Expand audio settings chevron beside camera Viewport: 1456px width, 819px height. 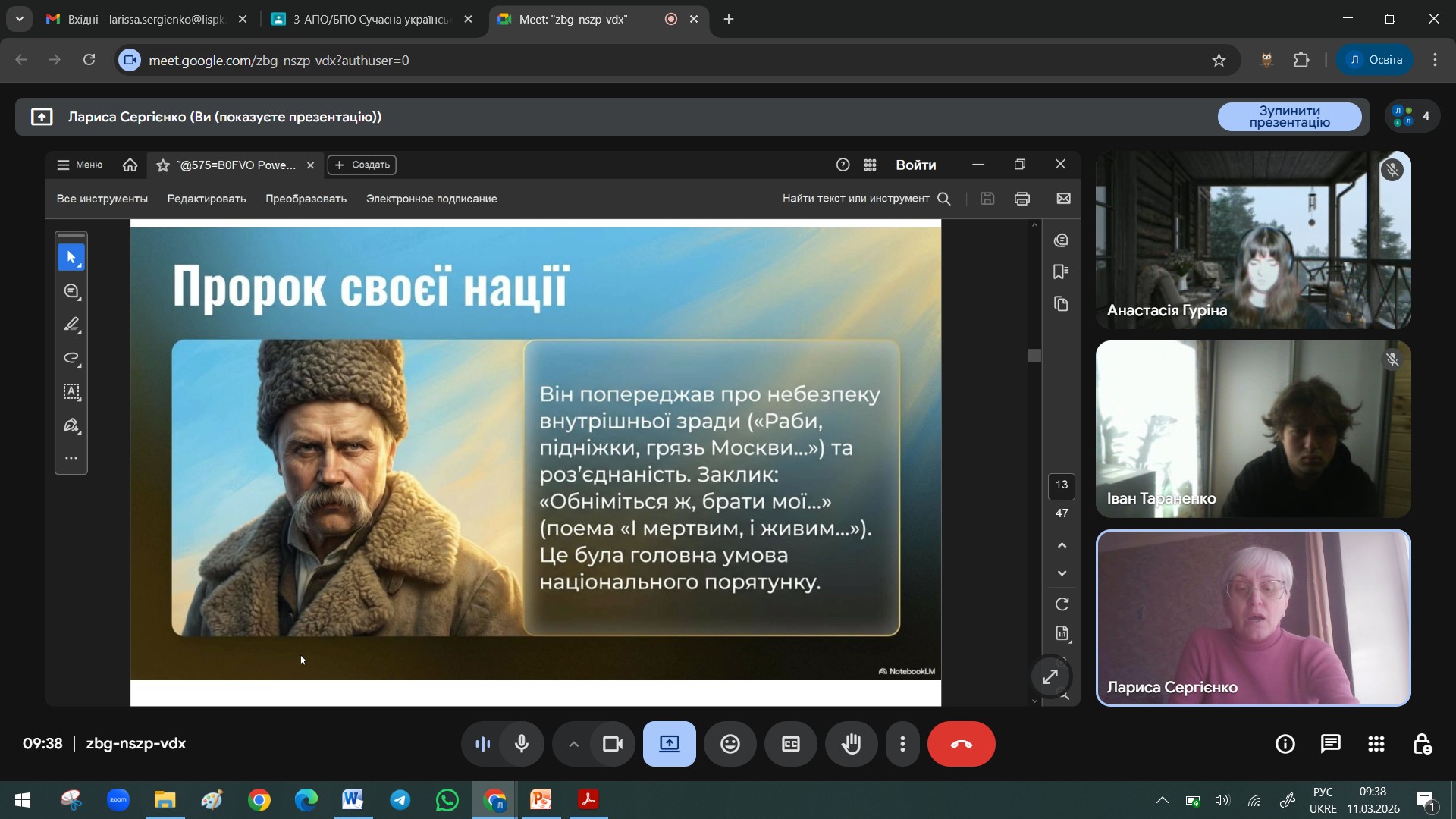[573, 744]
